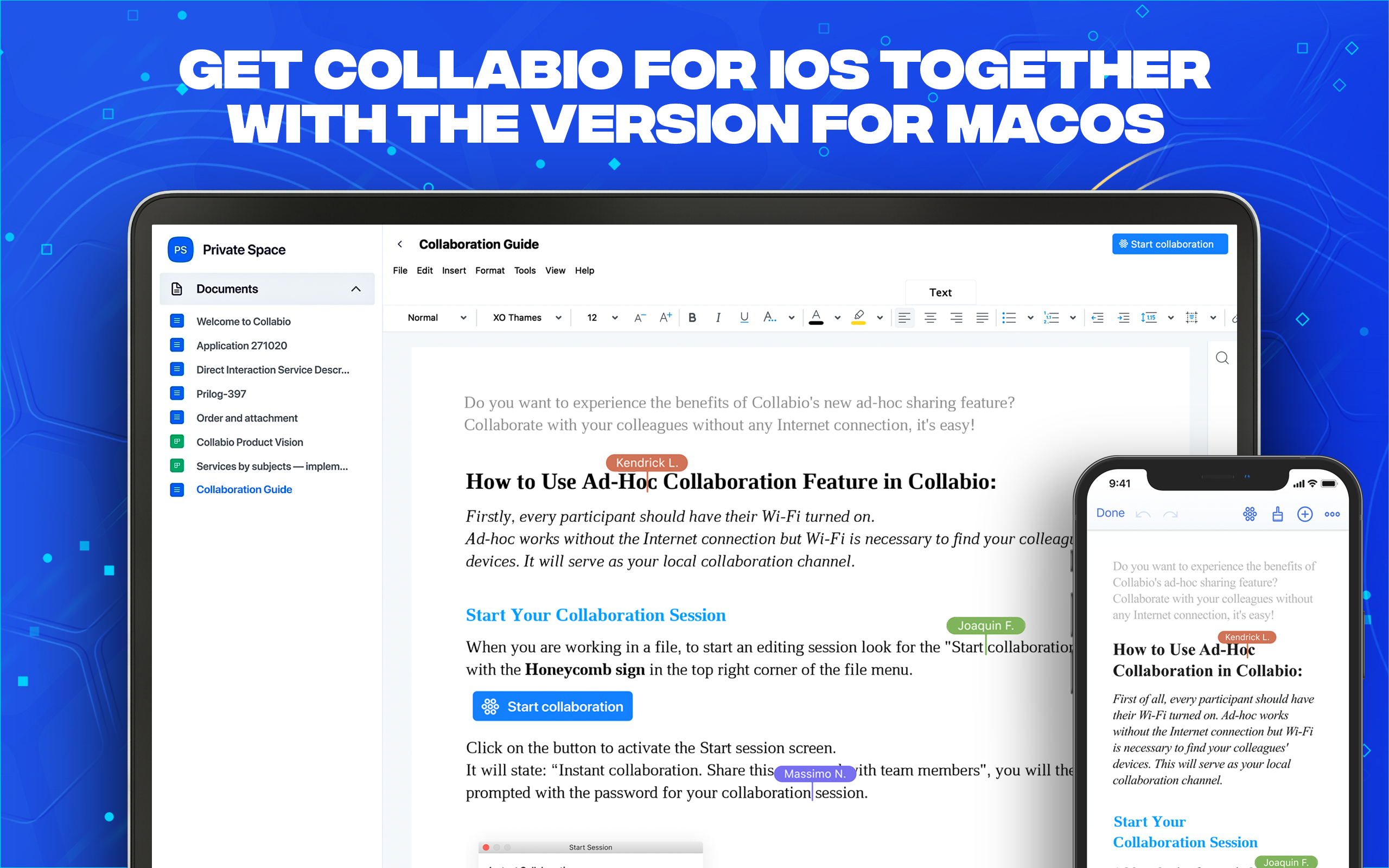This screenshot has height=868, width=1389.
Task: Open the highlight color dropdown arrow
Action: coord(880,317)
